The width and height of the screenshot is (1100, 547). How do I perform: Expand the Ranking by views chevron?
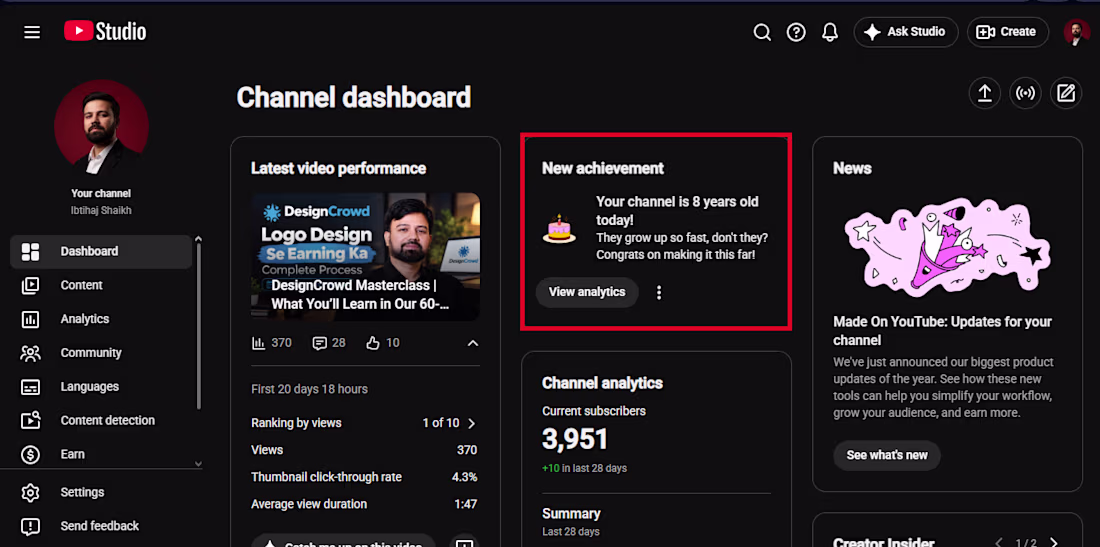[x=472, y=424]
